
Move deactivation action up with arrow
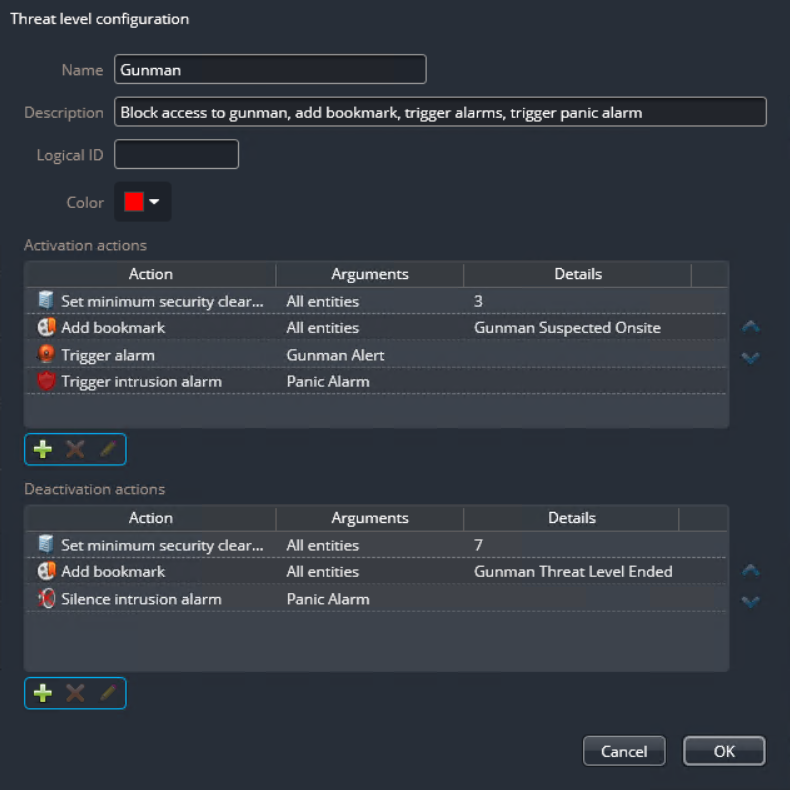point(750,571)
